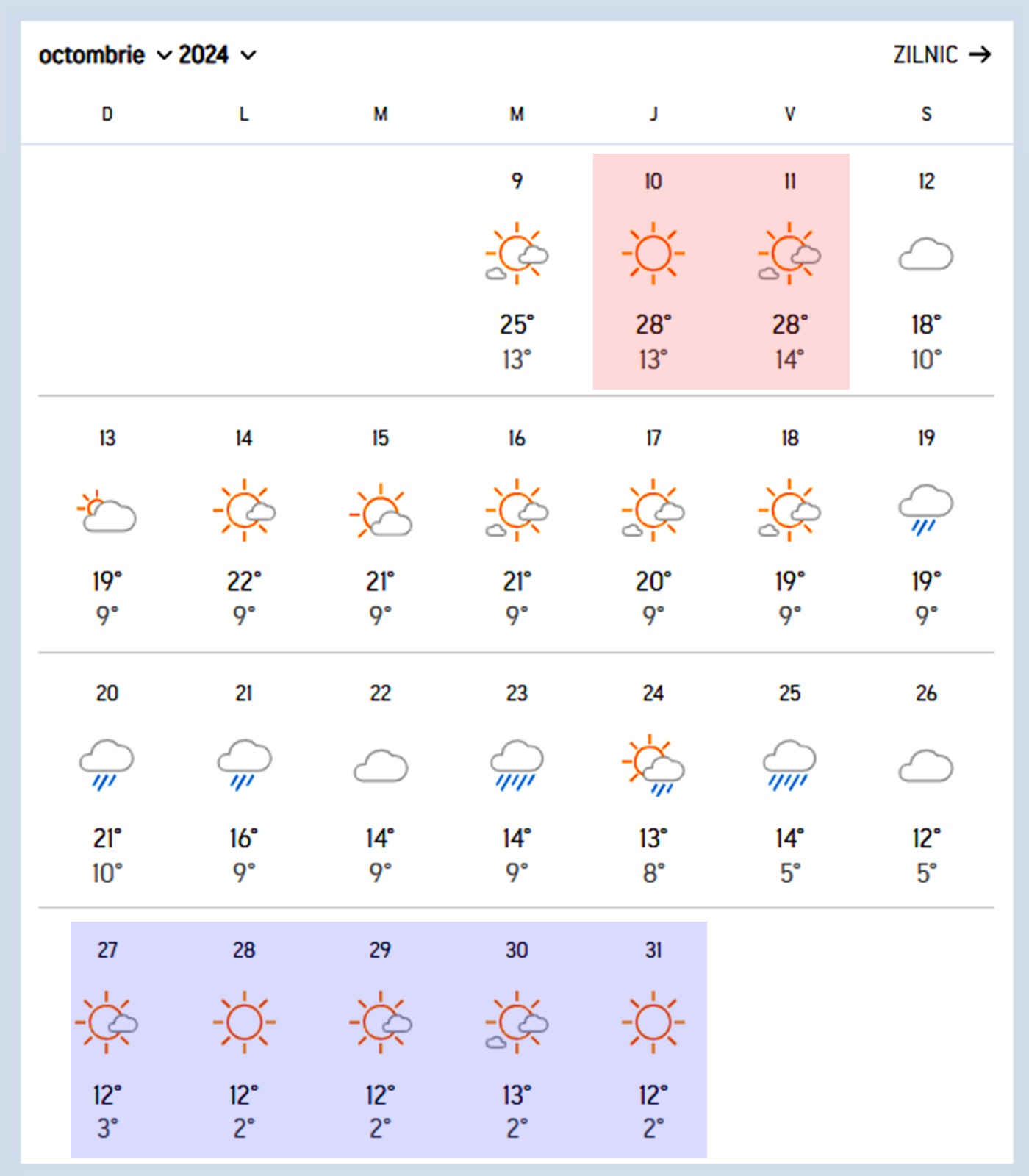1029x1176 pixels.
Task: Click the rain icon on October 20
Action: [107, 765]
